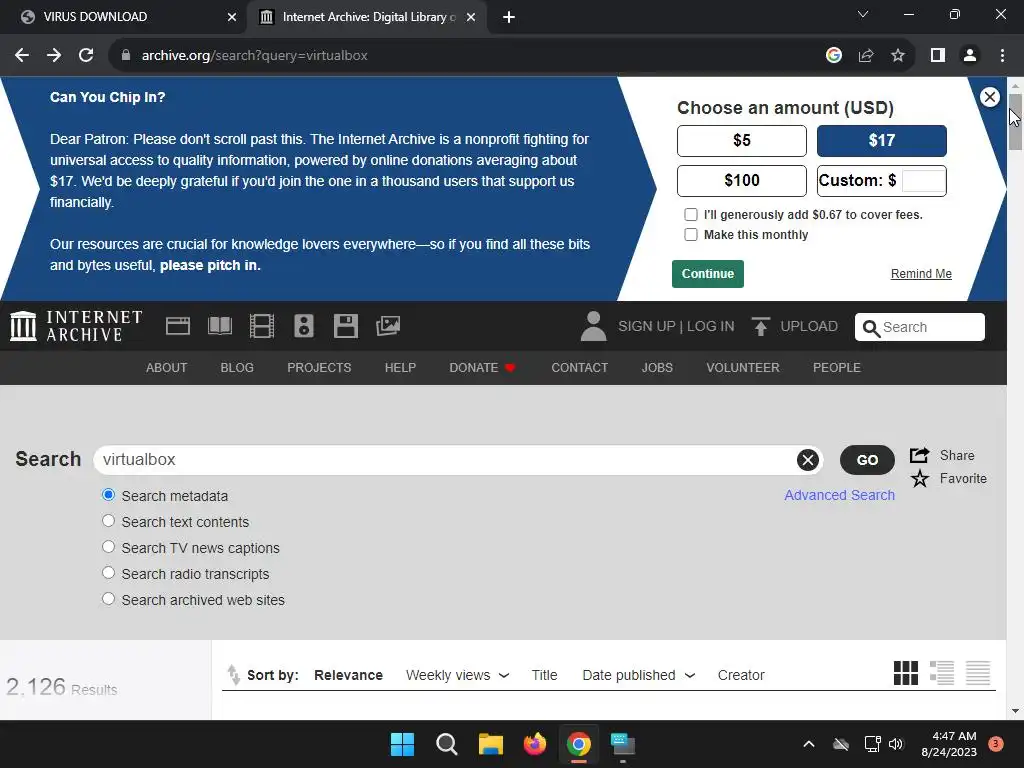This screenshot has width=1024, height=768.
Task: Toggle the sort direction arrows
Action: click(x=233, y=675)
